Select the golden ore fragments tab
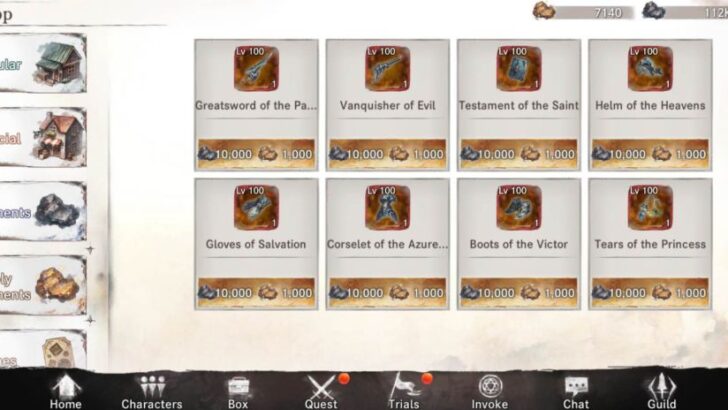The width and height of the screenshot is (728, 410). pyautogui.click(x=43, y=285)
